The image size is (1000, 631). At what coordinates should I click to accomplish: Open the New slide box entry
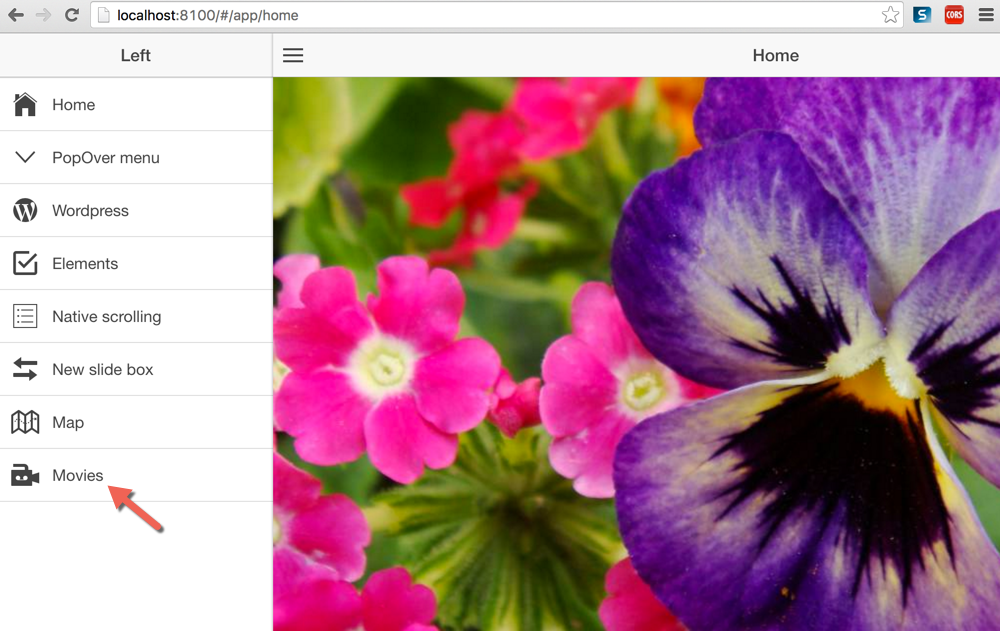point(136,369)
